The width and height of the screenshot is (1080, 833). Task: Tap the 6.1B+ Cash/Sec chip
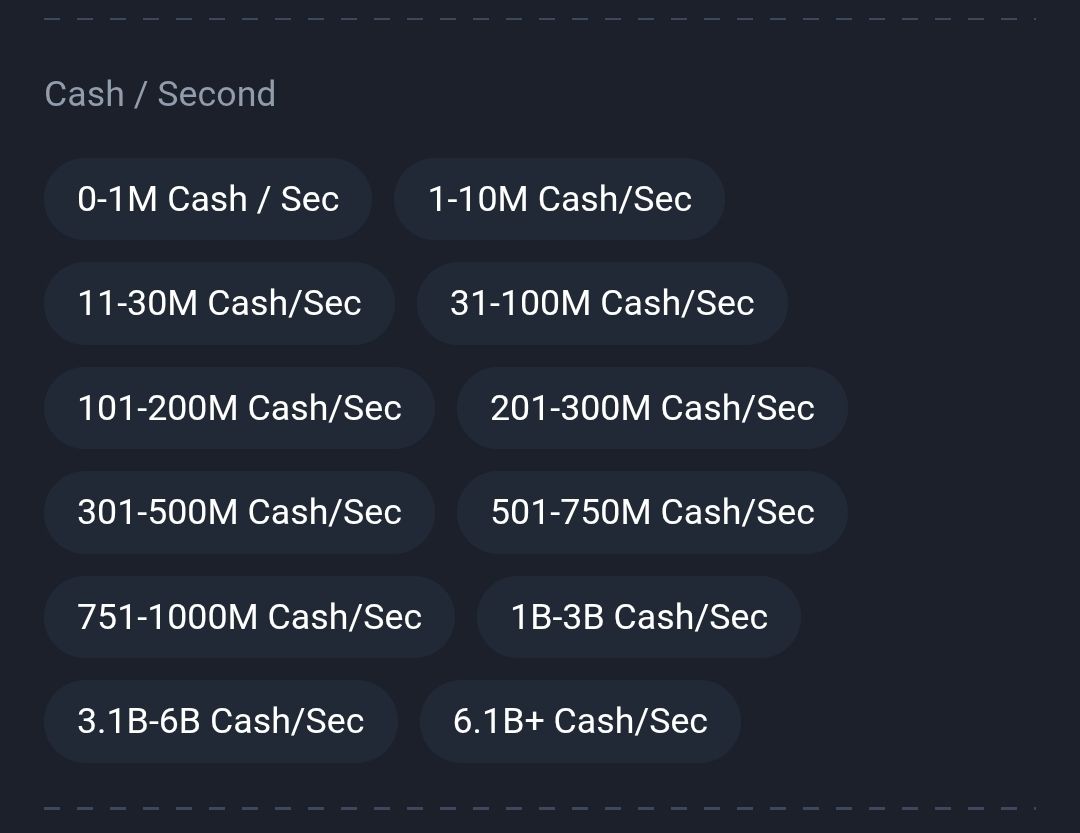pos(580,721)
